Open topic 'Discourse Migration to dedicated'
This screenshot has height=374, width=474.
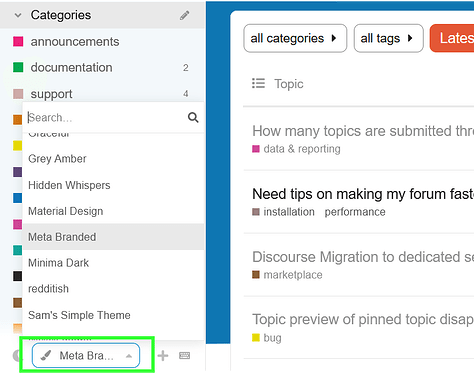click(363, 257)
